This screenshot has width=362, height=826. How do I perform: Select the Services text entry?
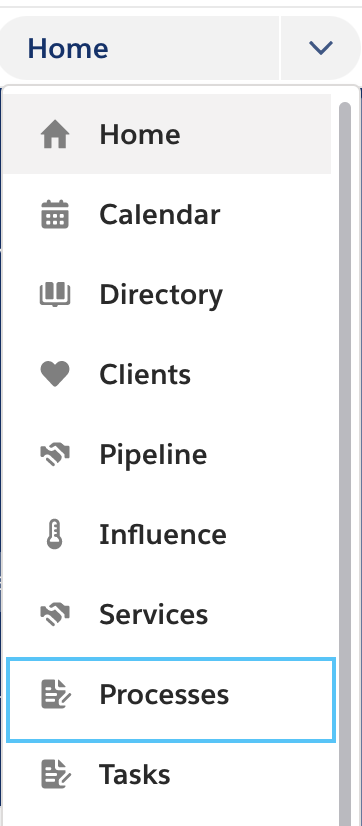point(153,614)
